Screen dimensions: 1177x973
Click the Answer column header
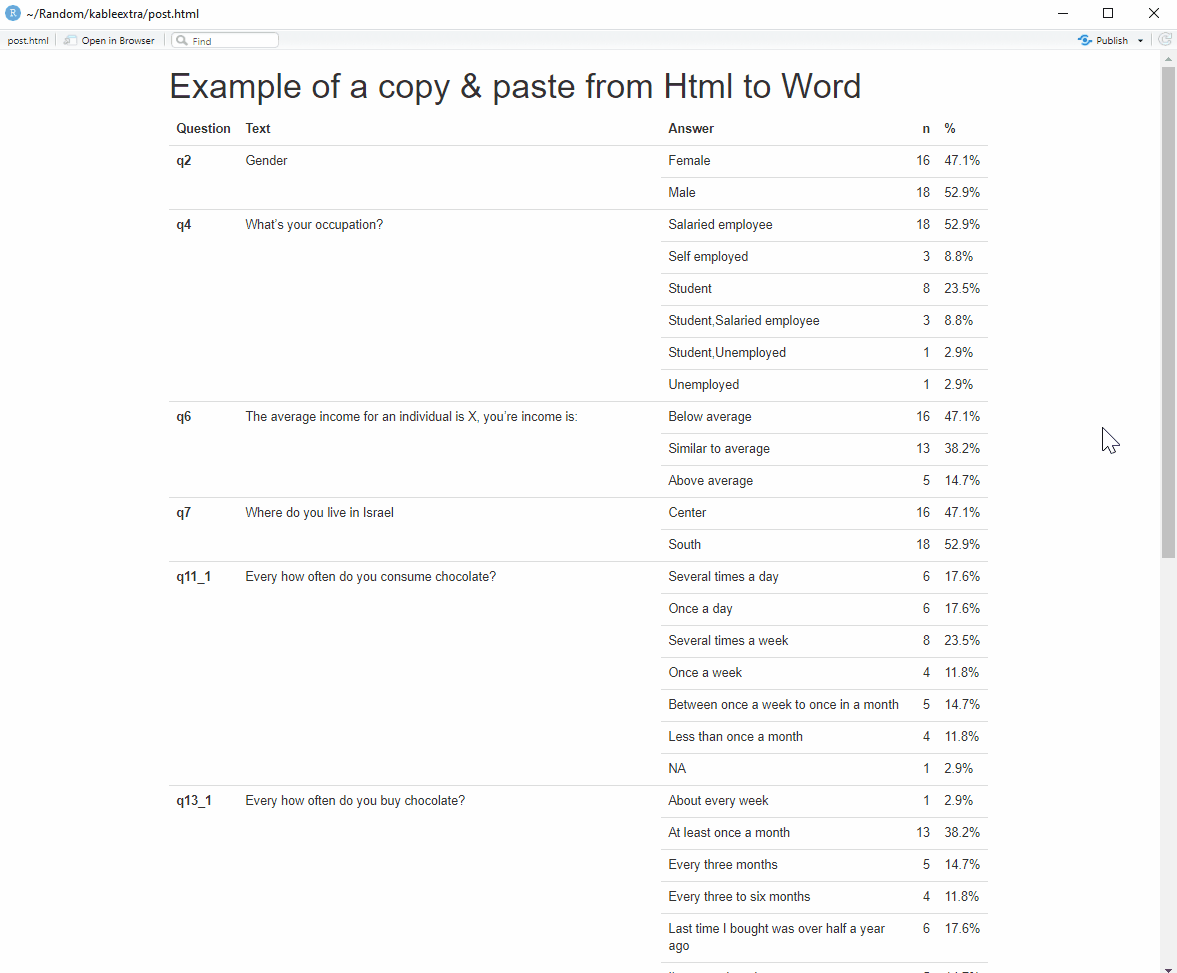(x=691, y=129)
